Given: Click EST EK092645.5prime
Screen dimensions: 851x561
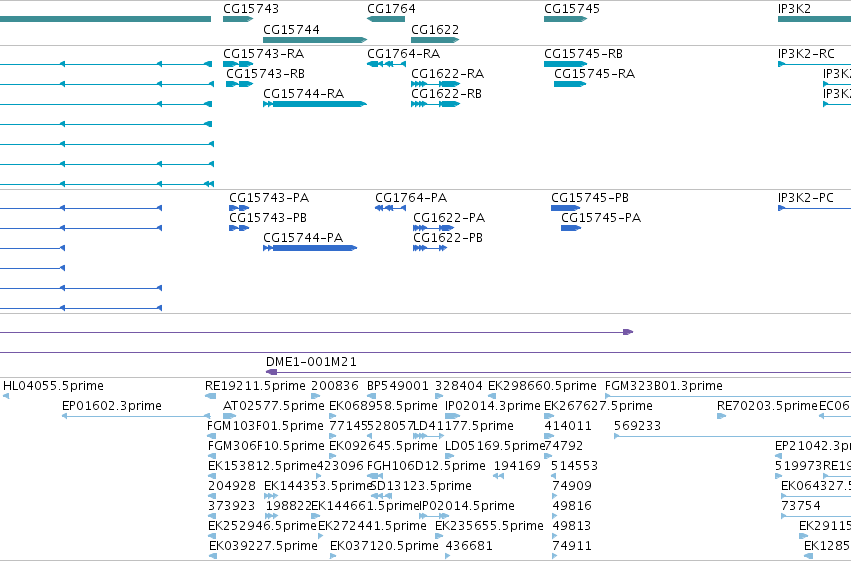Looking at the screenshot, I should tap(383, 446).
